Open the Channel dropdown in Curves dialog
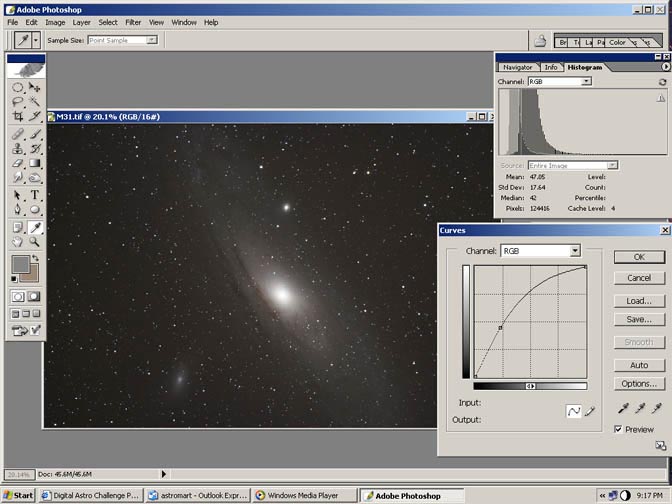 [575, 251]
